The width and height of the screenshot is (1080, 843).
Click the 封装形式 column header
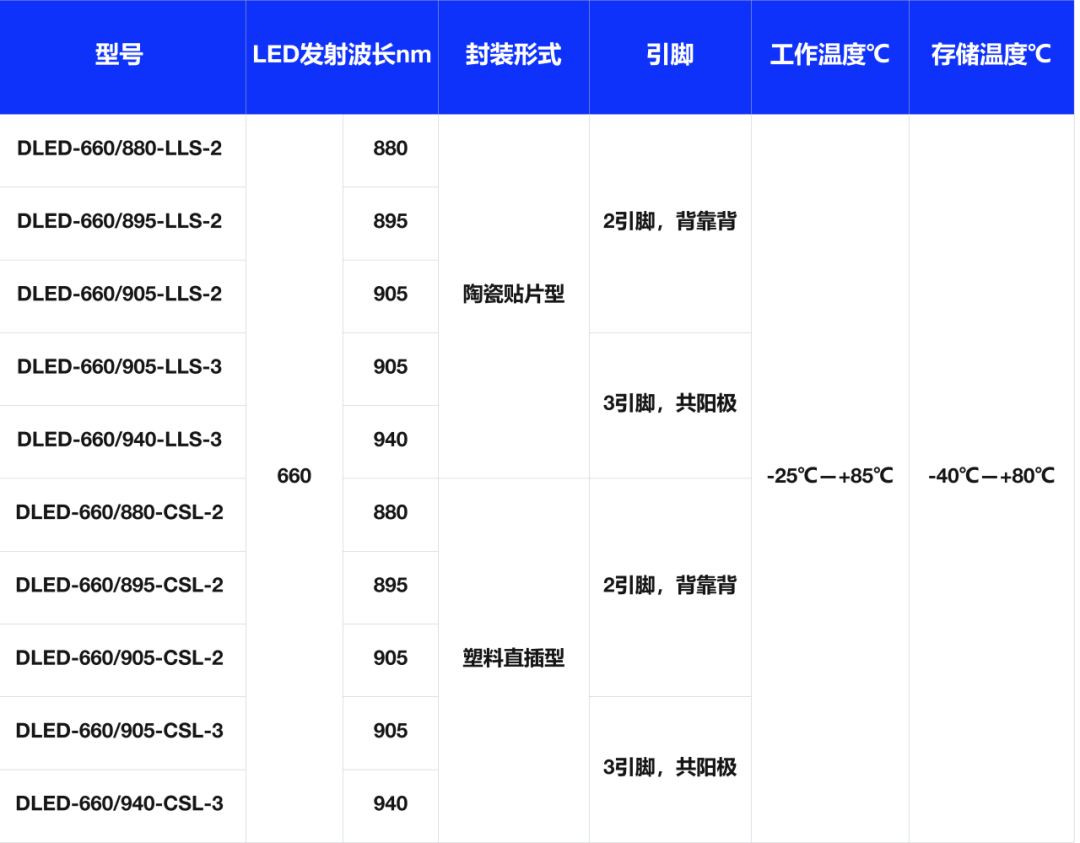[x=513, y=57]
